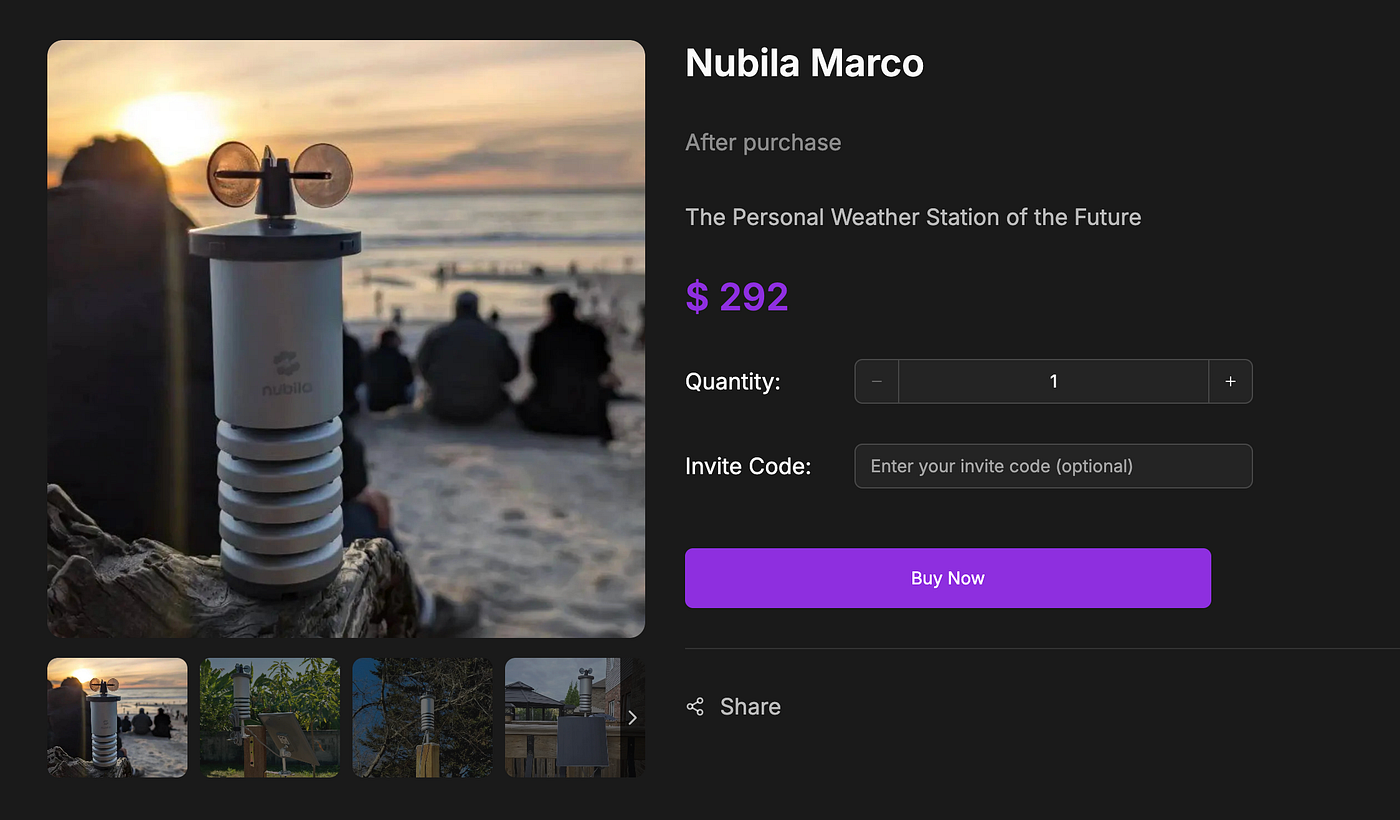Click inside the invite code field
1400x820 pixels.
coord(1053,466)
